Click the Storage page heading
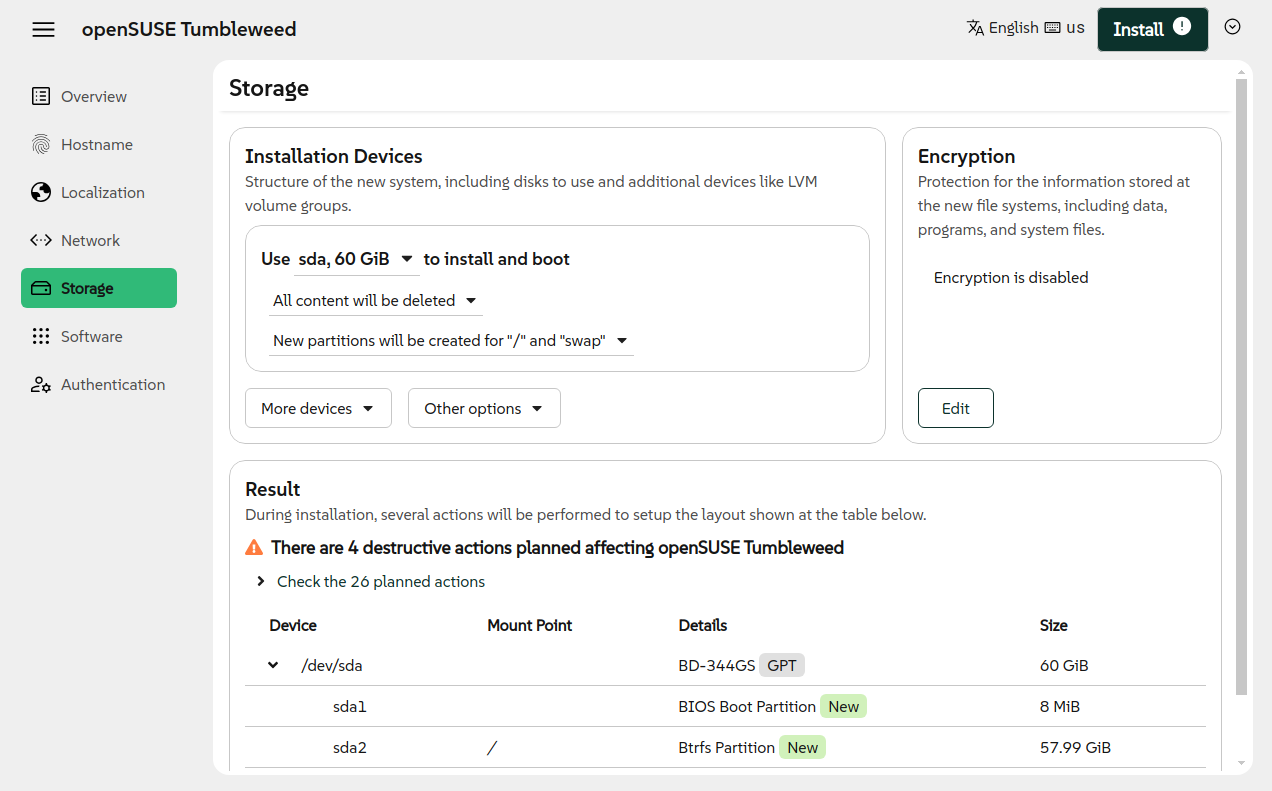Viewport: 1272px width, 791px height. click(x=269, y=88)
